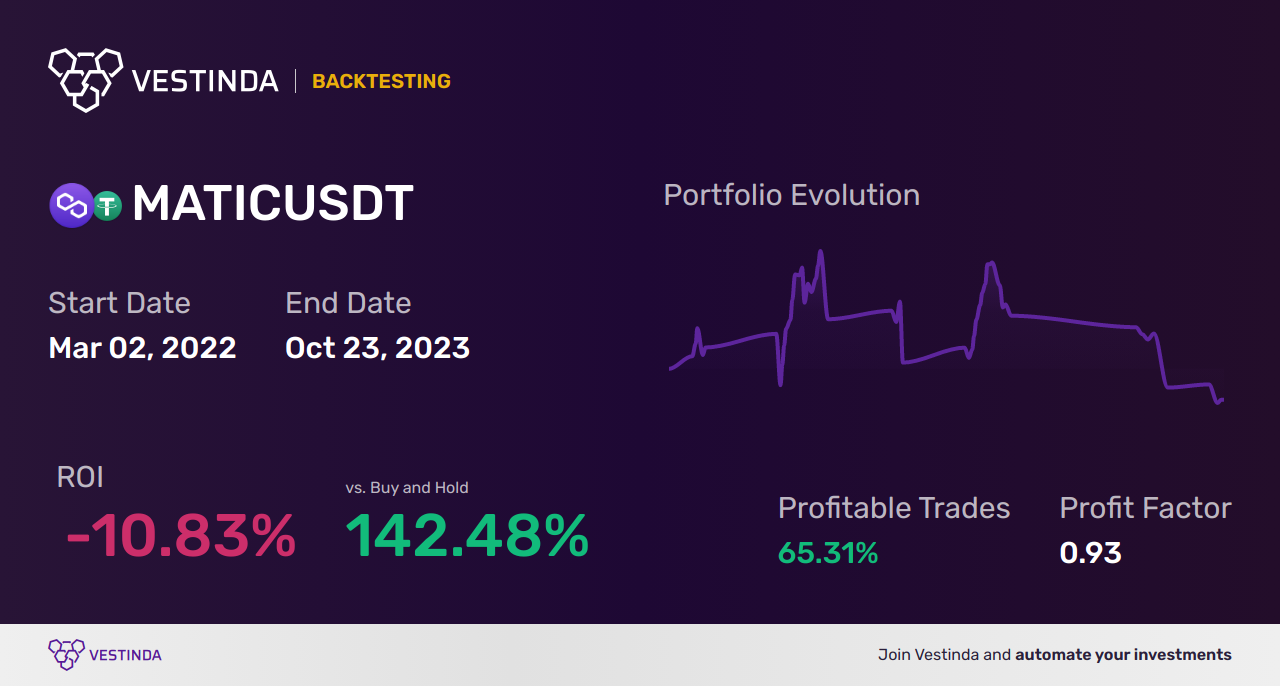
Task: Click the Polygon MATIC coin icon
Action: pos(70,205)
